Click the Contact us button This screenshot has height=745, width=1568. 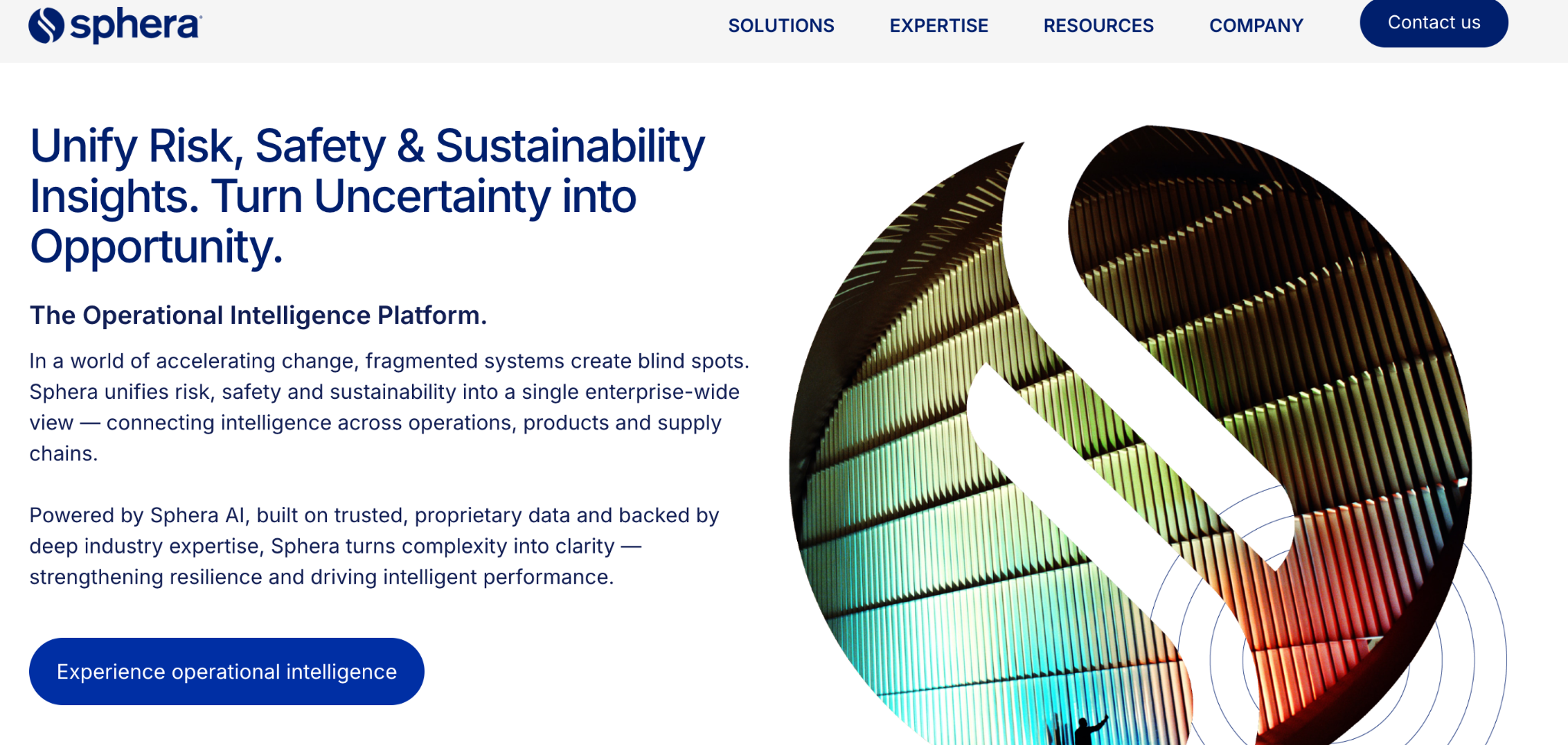click(x=1434, y=23)
